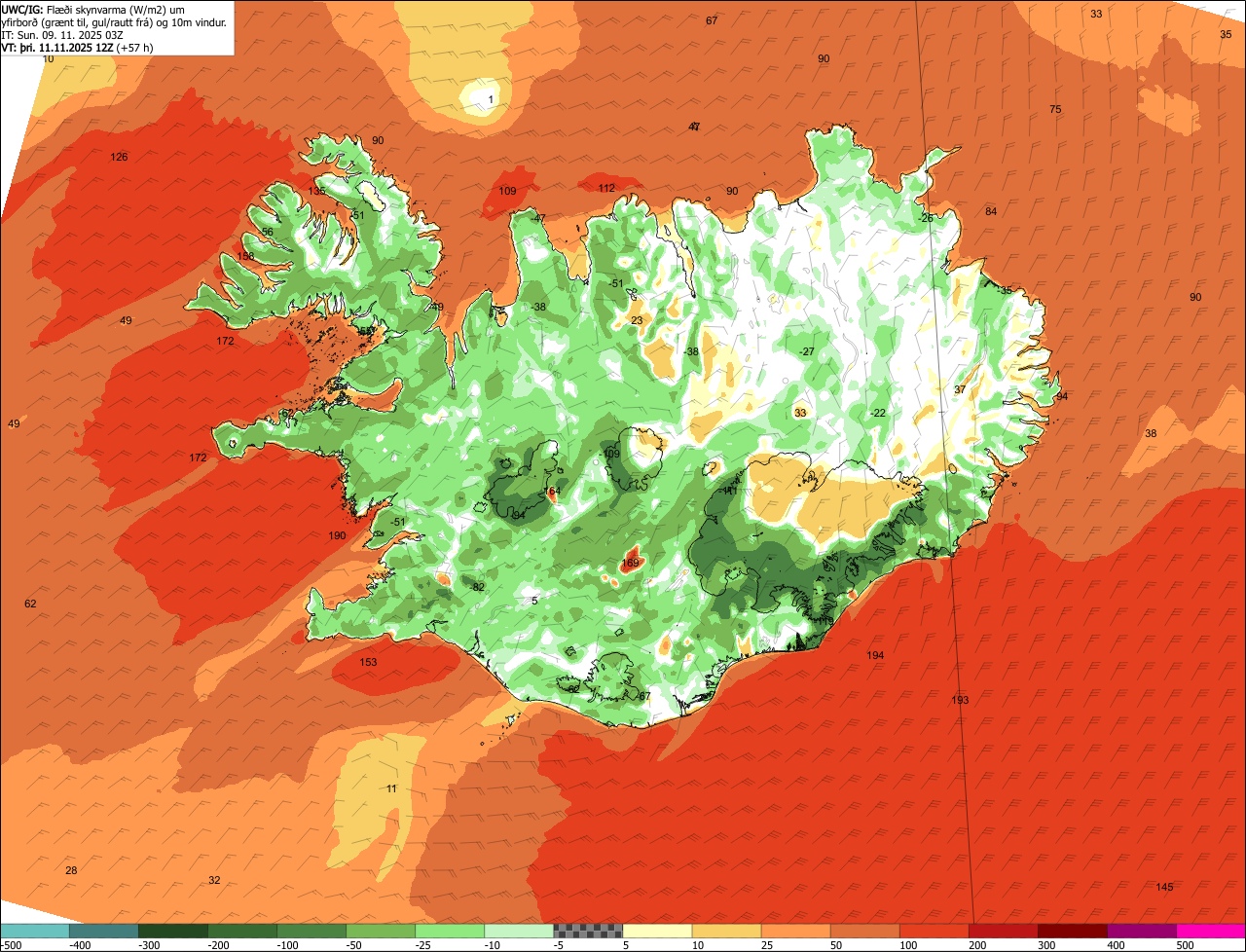Click the map value '28'

pyautogui.click(x=71, y=871)
